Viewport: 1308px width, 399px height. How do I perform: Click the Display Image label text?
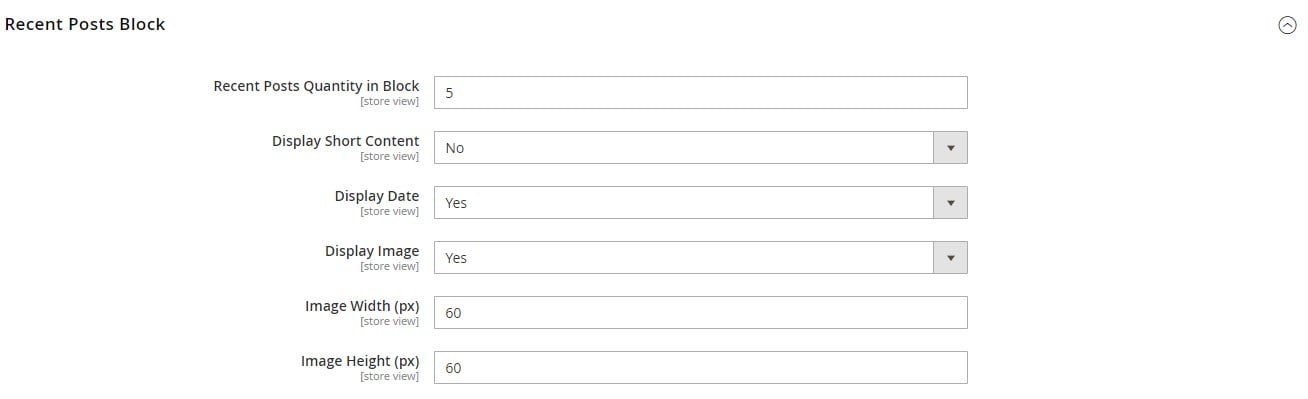point(372,251)
